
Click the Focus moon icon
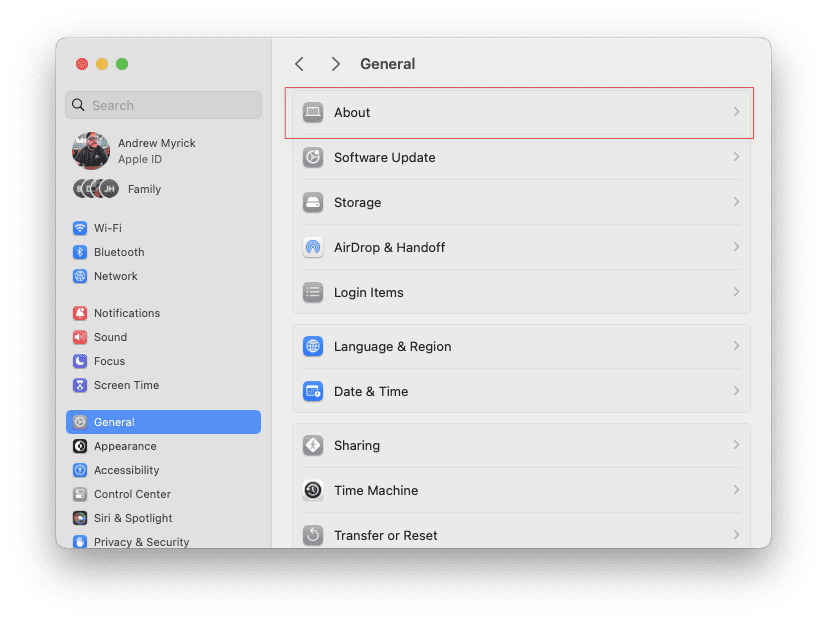click(80, 361)
